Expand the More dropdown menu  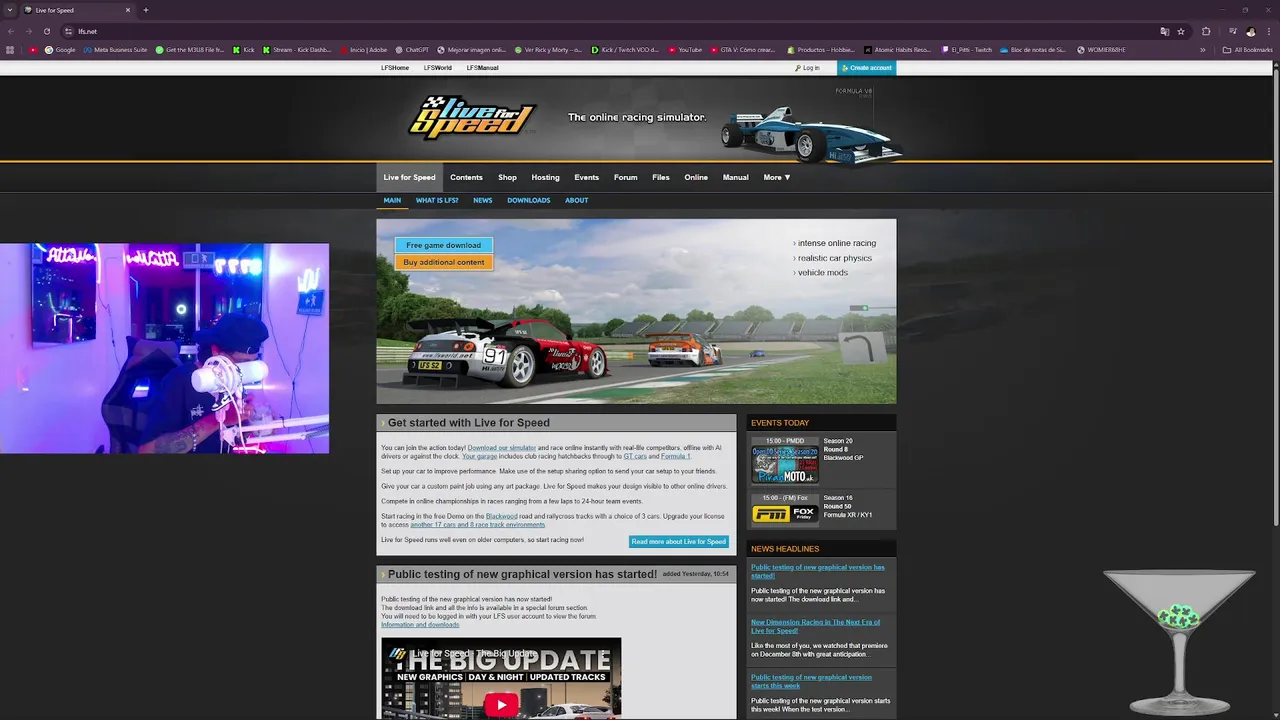tap(777, 177)
